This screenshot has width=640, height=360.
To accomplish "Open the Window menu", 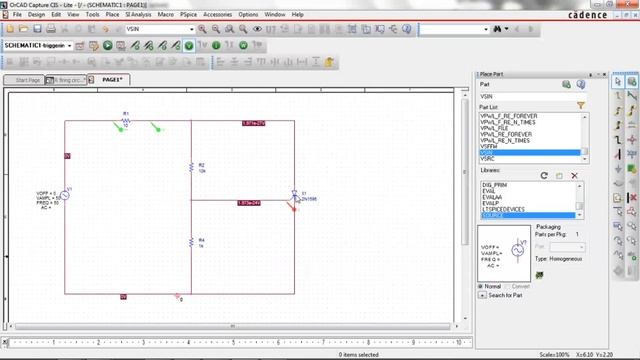I will coord(275,14).
